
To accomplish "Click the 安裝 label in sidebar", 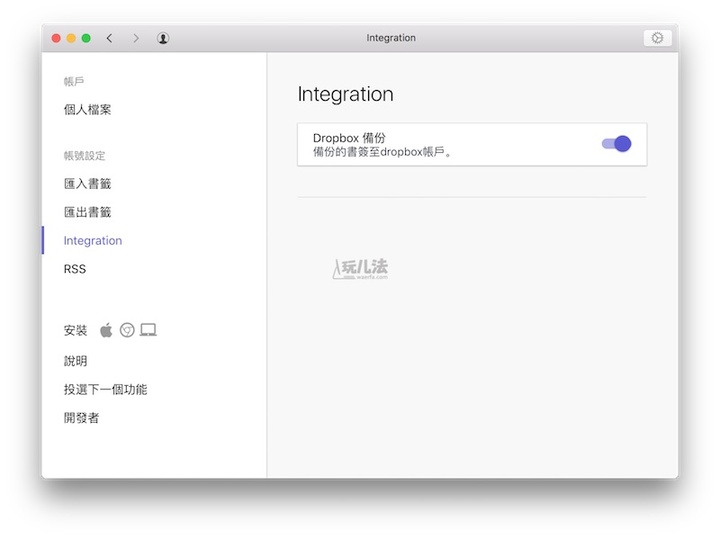I will (x=76, y=330).
